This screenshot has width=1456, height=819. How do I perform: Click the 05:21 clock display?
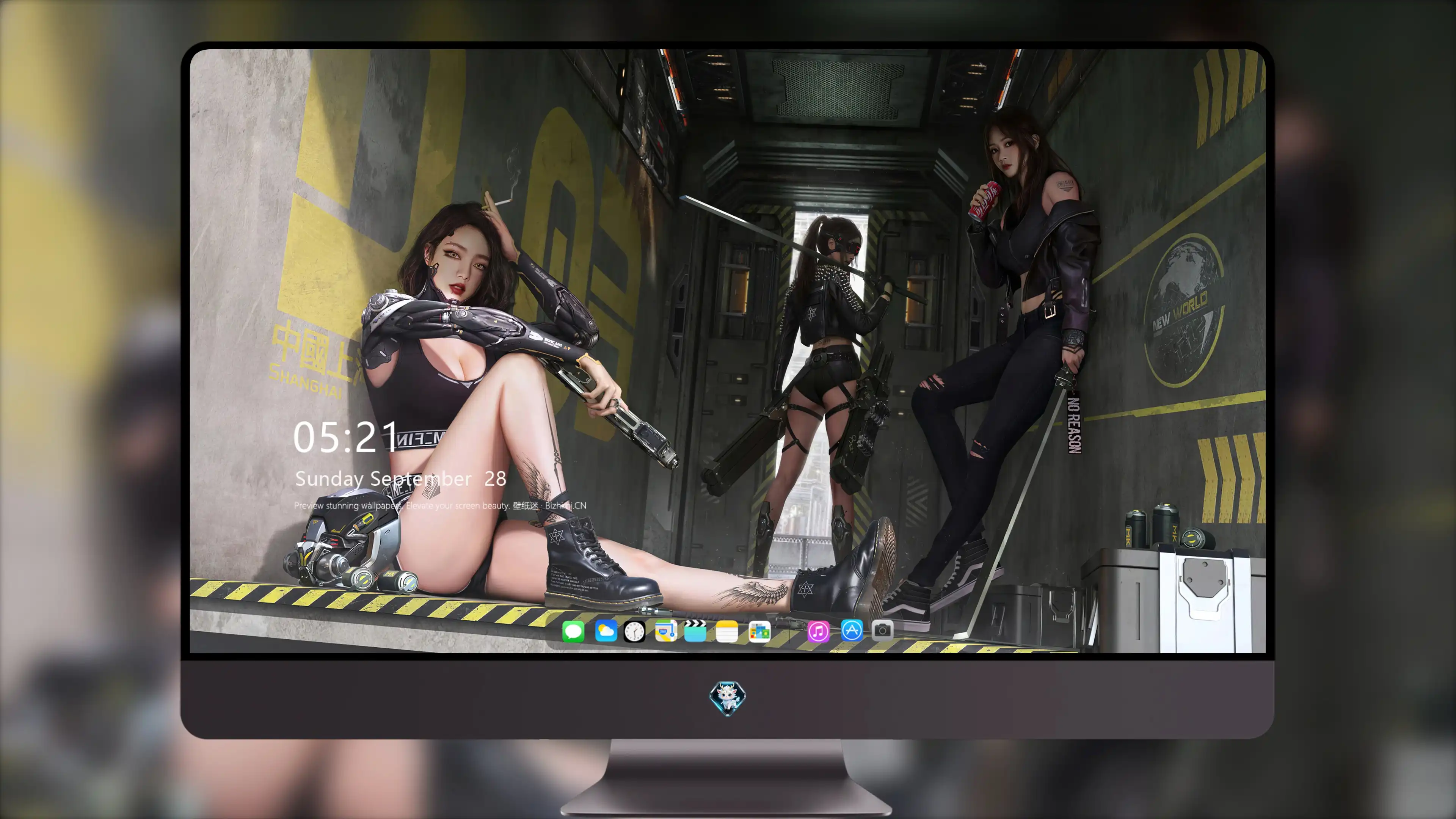[x=346, y=437]
